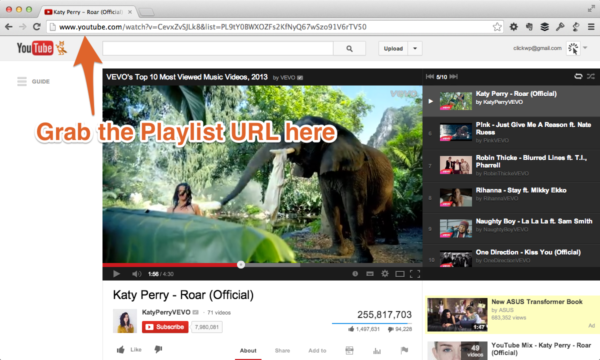Open account menu arrow beside avatar

click(x=585, y=48)
